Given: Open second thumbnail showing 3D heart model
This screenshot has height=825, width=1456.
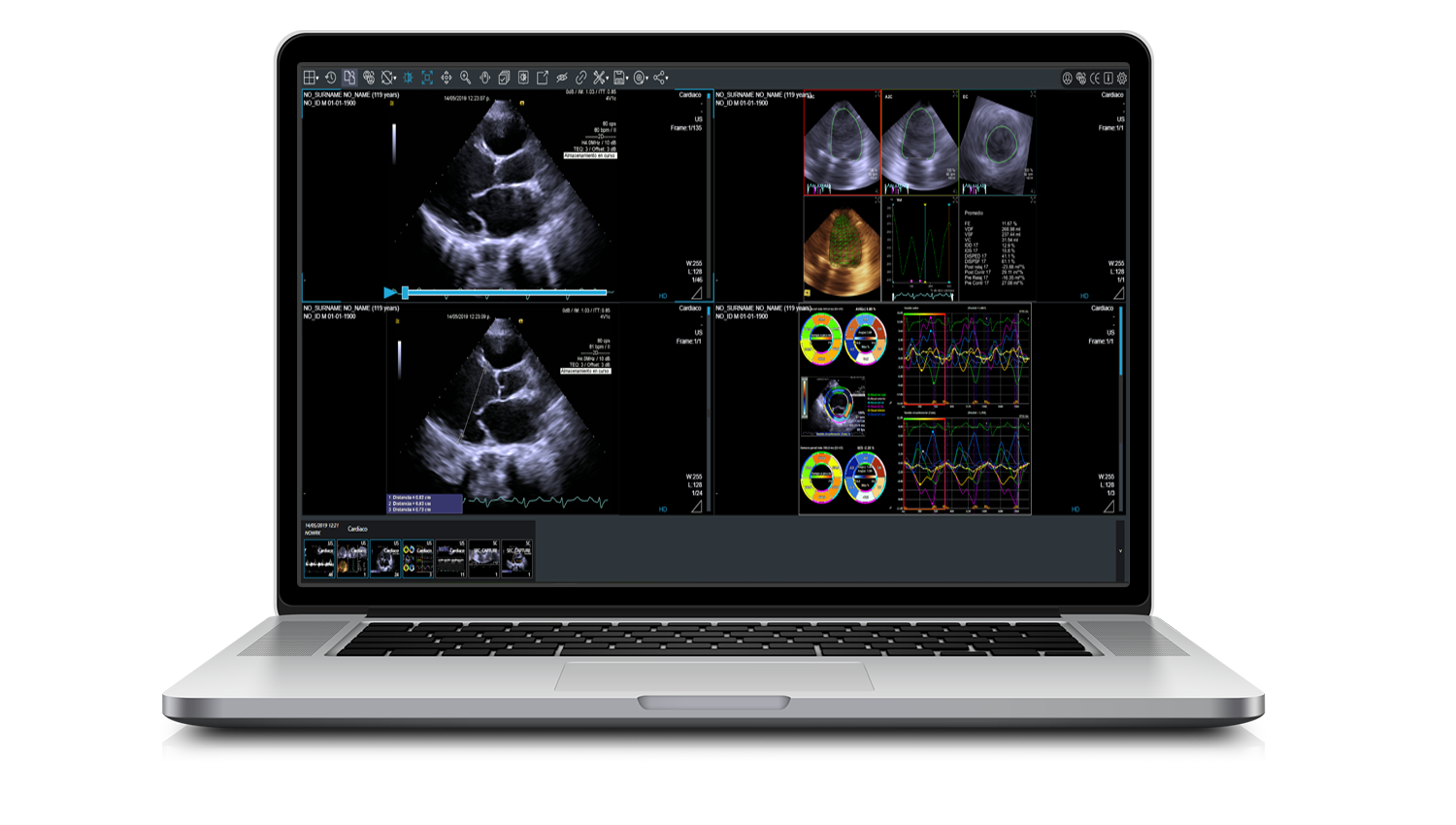Looking at the screenshot, I should [352, 559].
